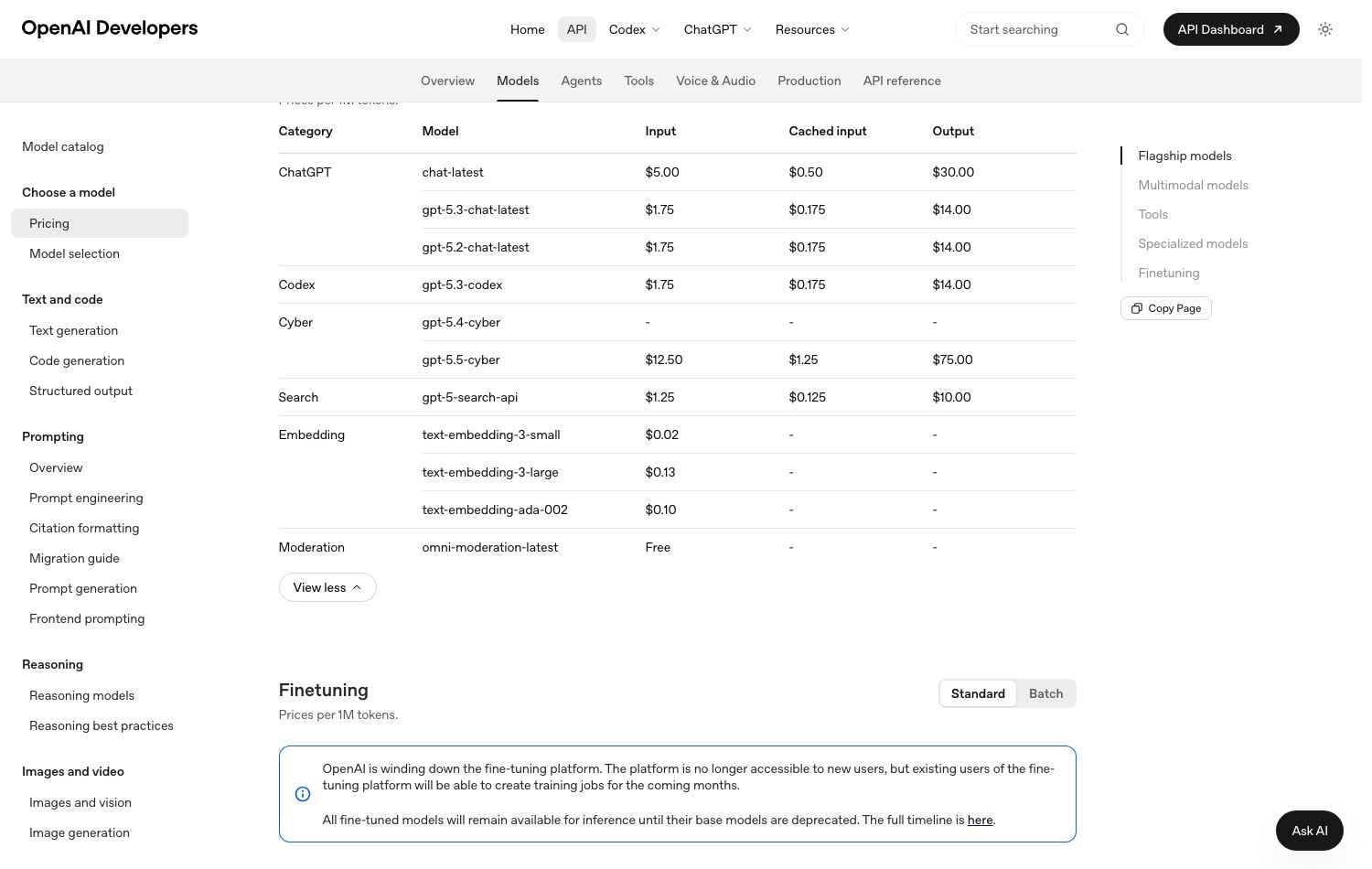Open Text generation sidebar page
1372x869 pixels.
click(x=73, y=330)
